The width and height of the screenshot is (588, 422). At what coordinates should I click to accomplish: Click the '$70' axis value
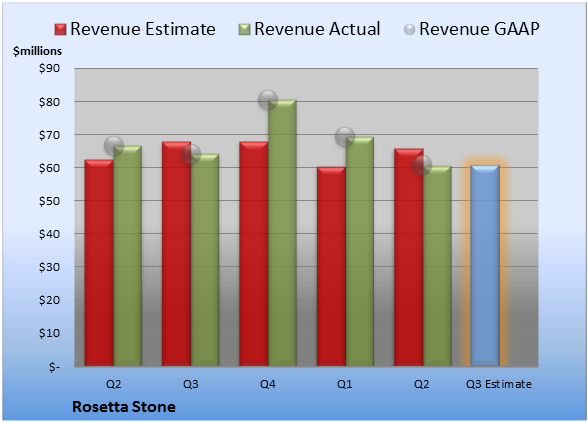[x=50, y=135]
